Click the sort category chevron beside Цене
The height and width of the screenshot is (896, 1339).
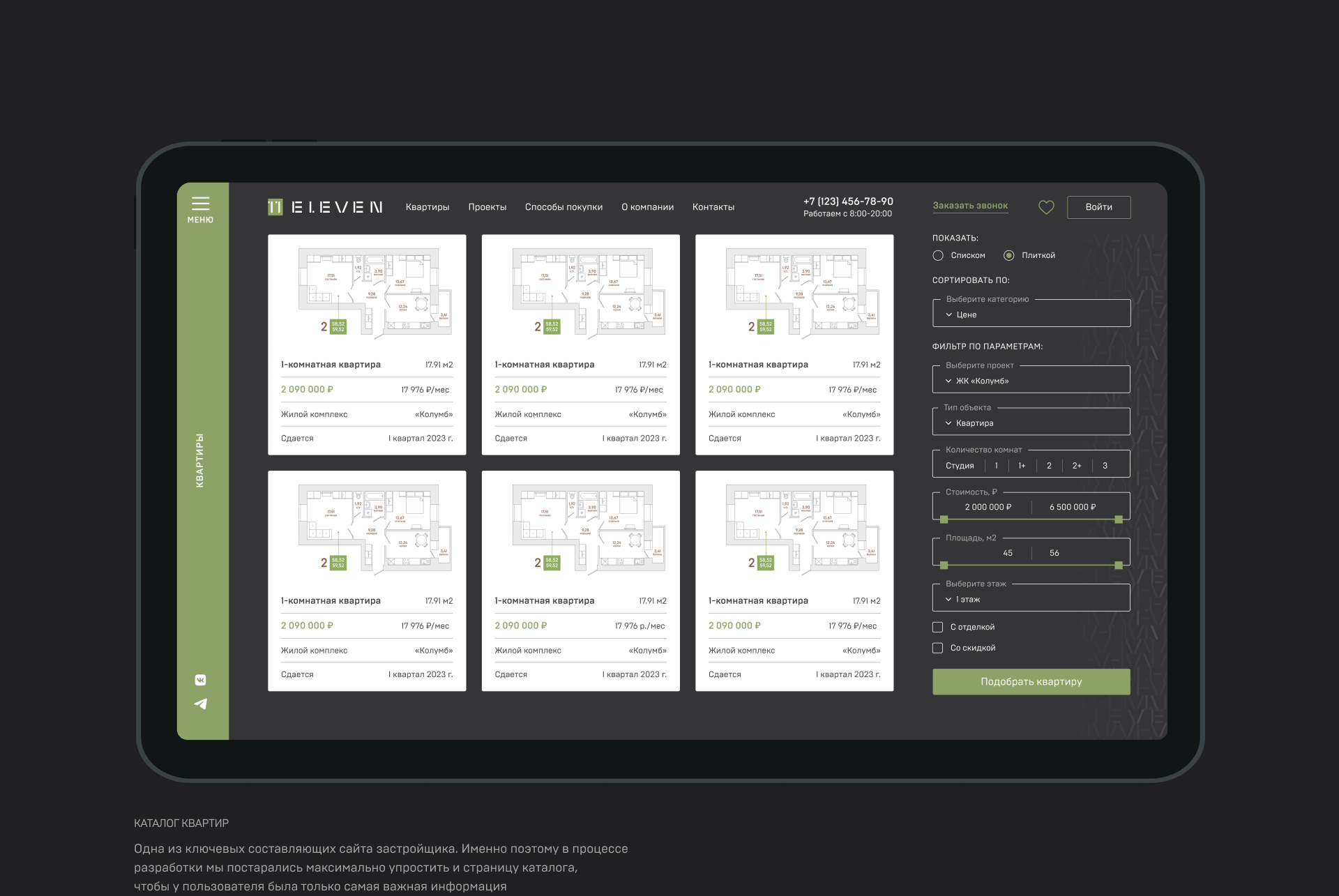click(948, 315)
